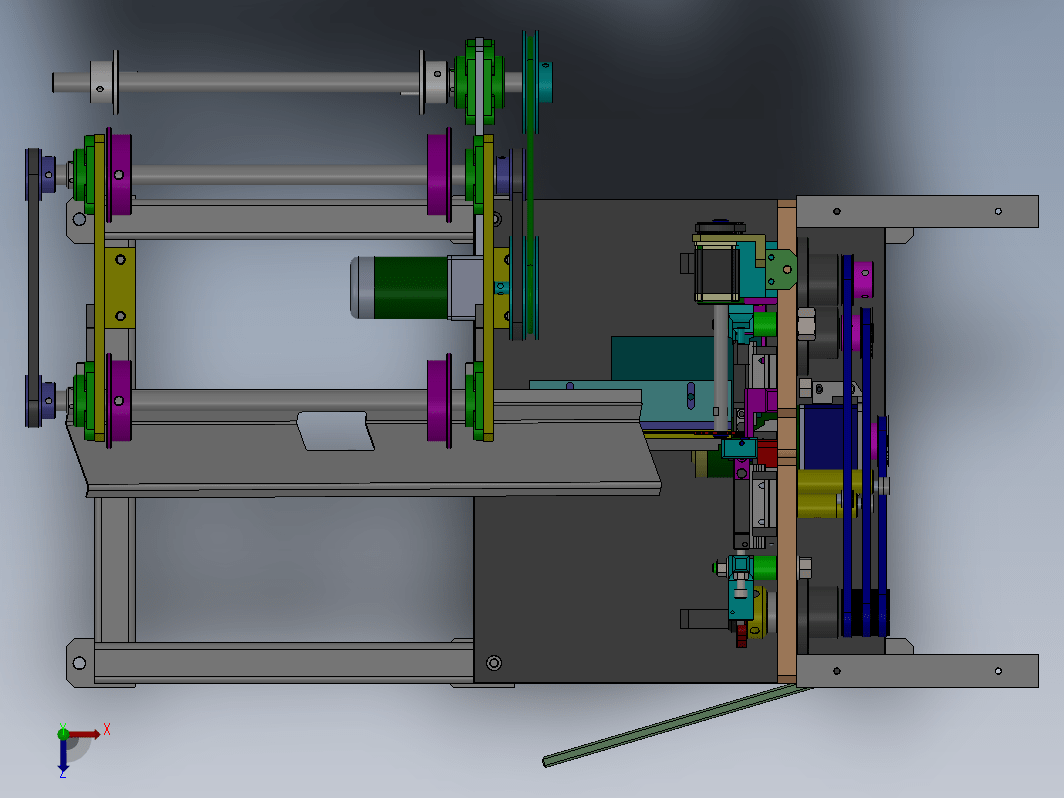Select the teal pulley hub on the top shaft
The image size is (1064, 798).
coord(546,82)
